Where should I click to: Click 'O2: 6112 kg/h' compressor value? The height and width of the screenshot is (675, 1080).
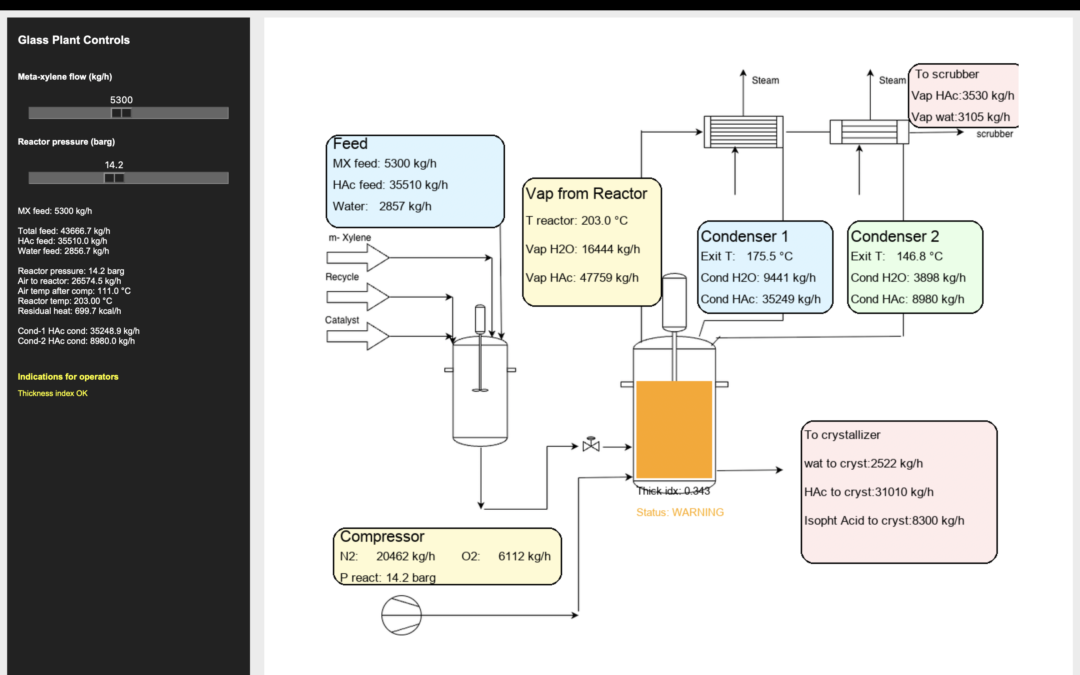506,556
